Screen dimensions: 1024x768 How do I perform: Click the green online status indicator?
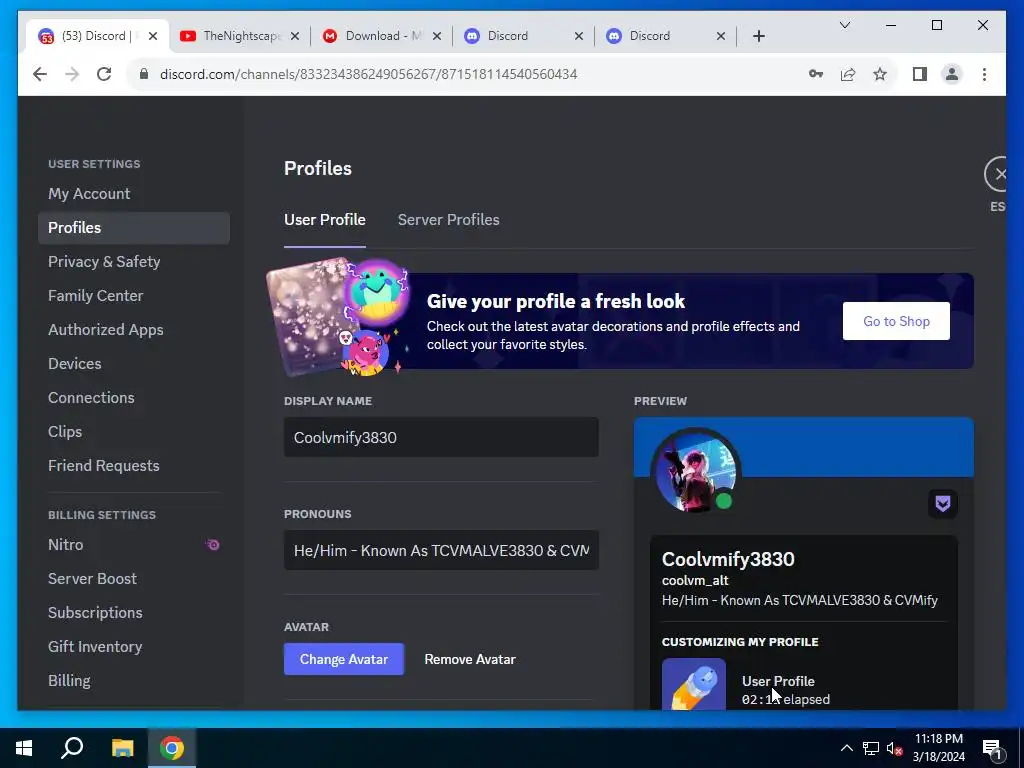[x=724, y=502]
